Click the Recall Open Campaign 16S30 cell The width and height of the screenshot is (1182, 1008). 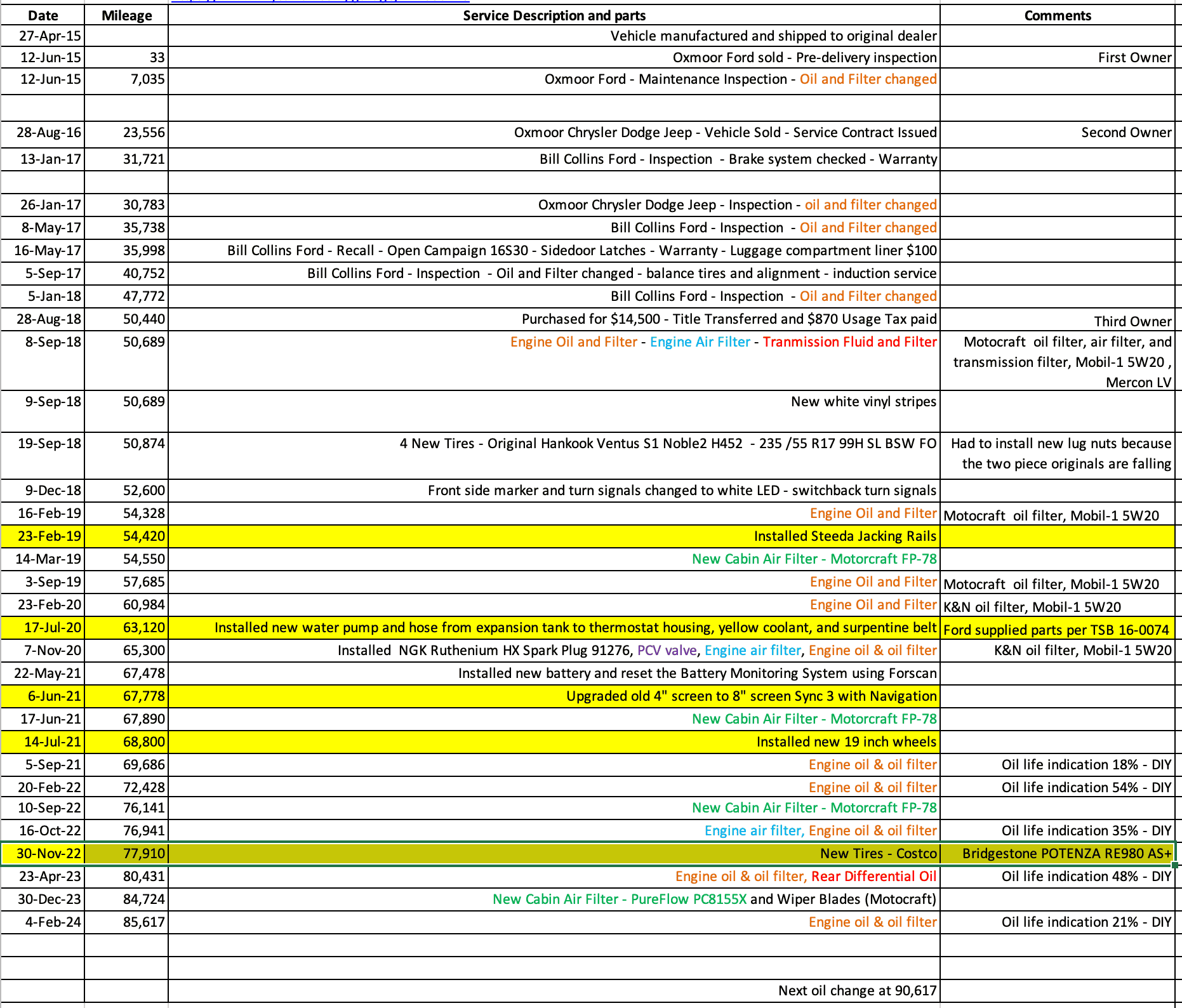554,251
